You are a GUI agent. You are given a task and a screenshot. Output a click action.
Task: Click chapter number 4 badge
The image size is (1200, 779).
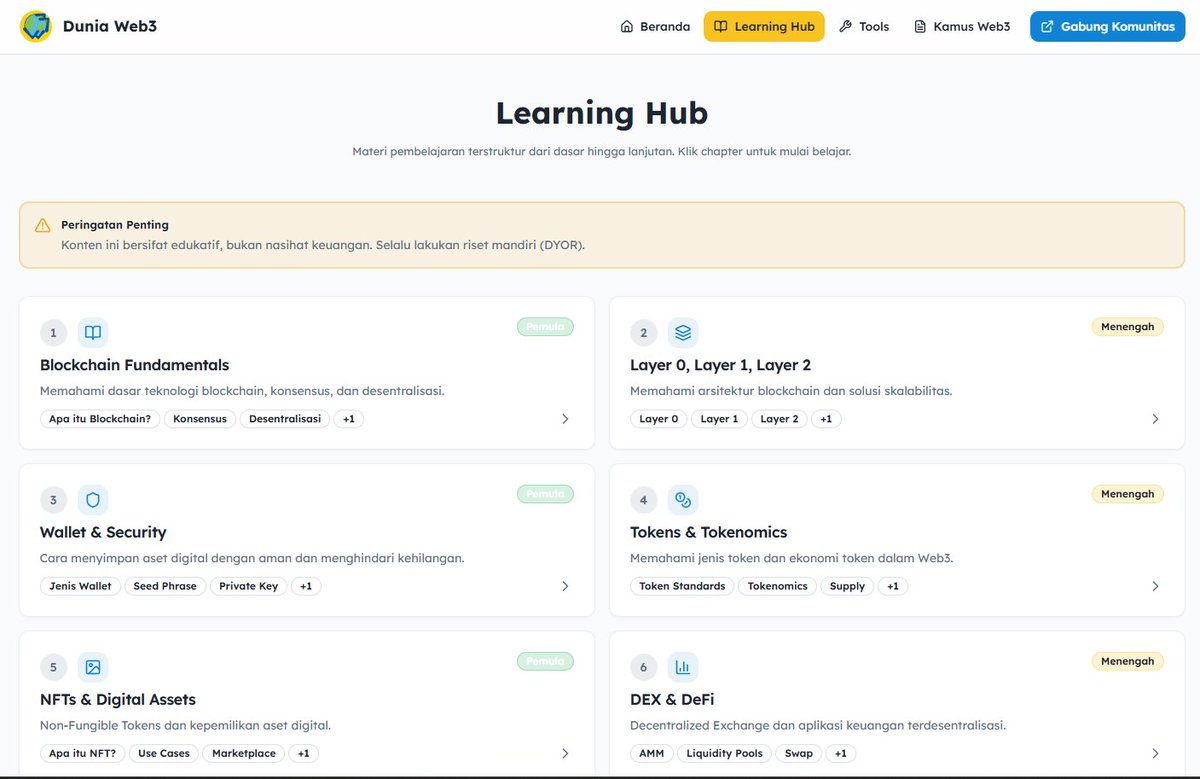pos(643,500)
